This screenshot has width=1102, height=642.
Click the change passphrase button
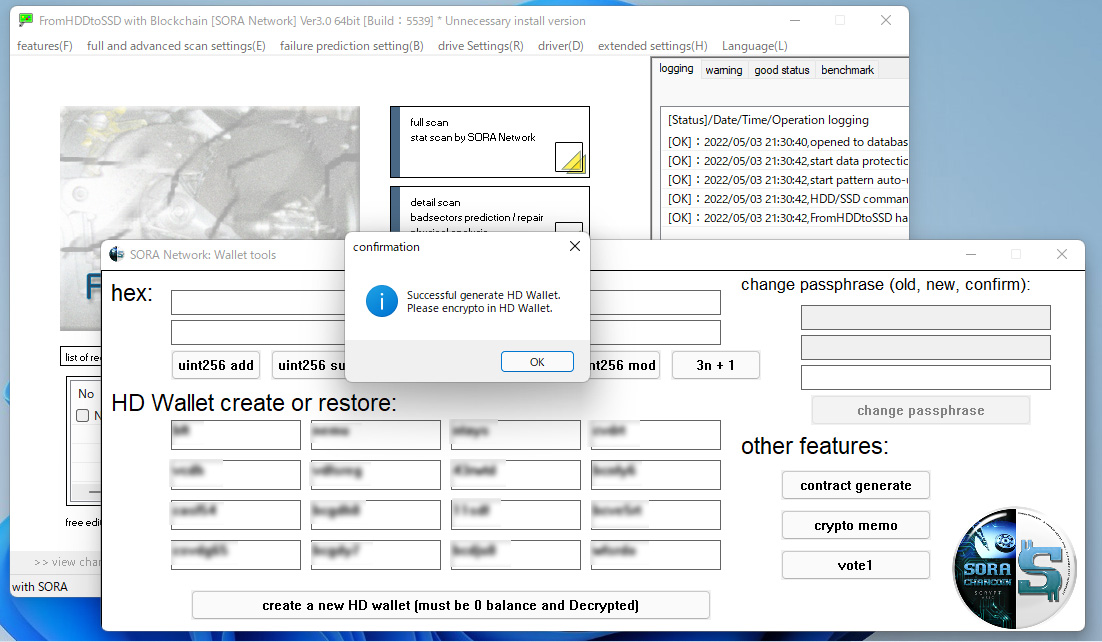(x=921, y=410)
